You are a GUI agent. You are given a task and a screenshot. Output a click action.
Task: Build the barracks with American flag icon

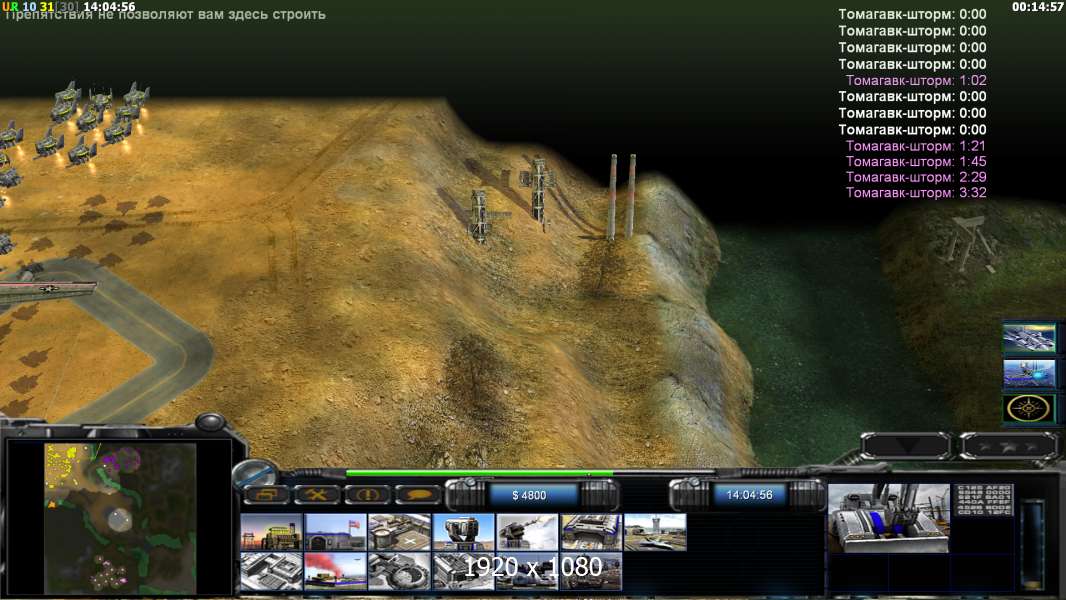click(336, 532)
